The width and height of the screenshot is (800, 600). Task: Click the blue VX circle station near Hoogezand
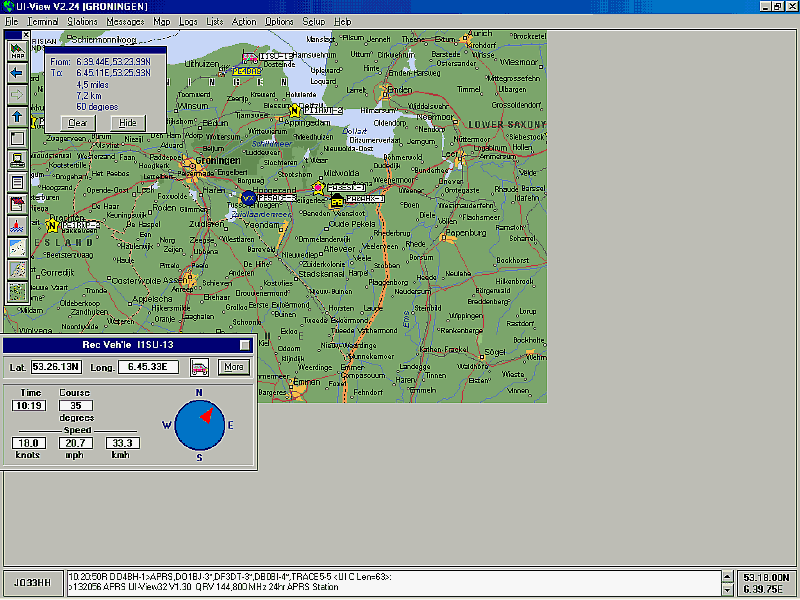(x=248, y=198)
